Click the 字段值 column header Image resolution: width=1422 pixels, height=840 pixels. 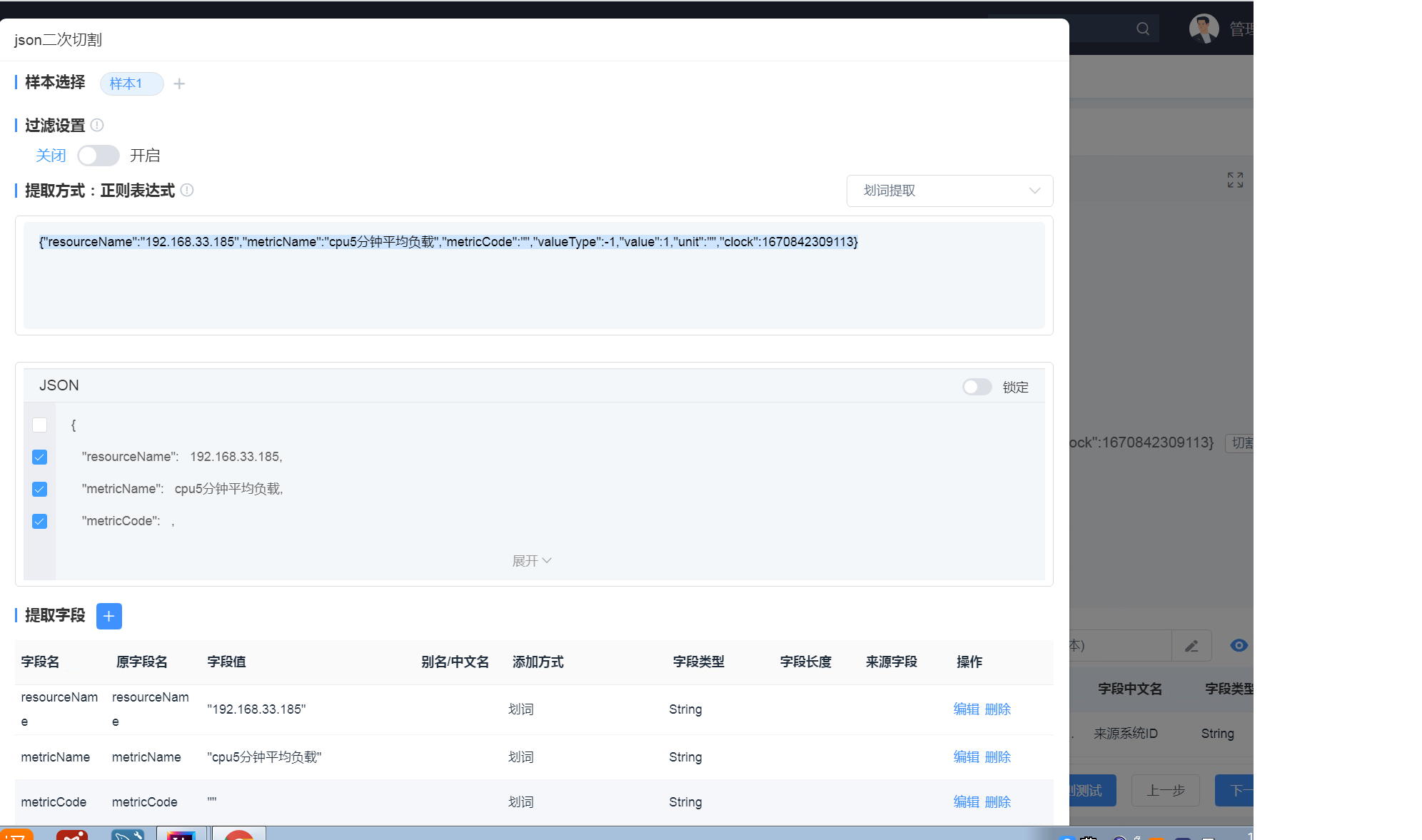227,662
